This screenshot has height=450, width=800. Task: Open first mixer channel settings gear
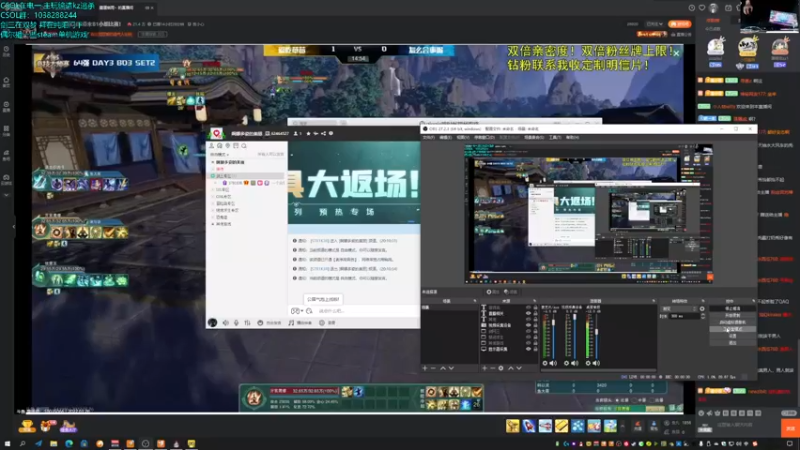tap(544, 363)
